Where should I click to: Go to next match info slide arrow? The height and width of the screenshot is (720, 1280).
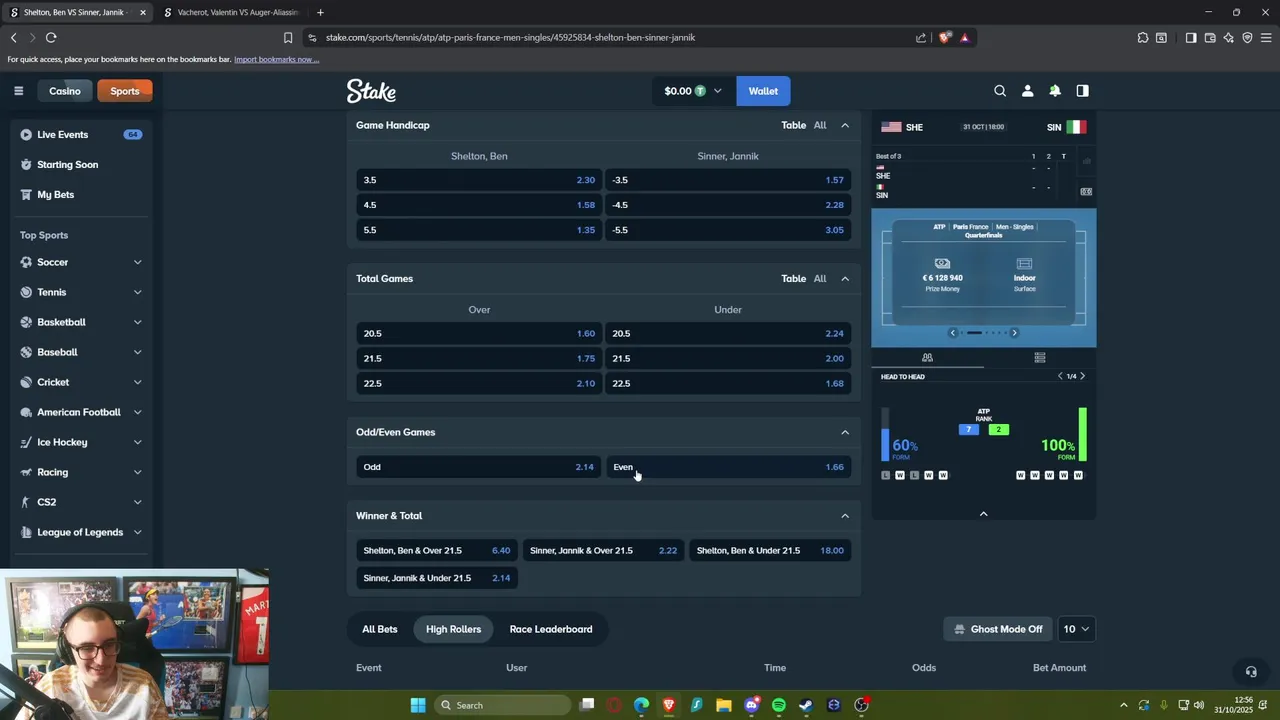coord(1014,333)
